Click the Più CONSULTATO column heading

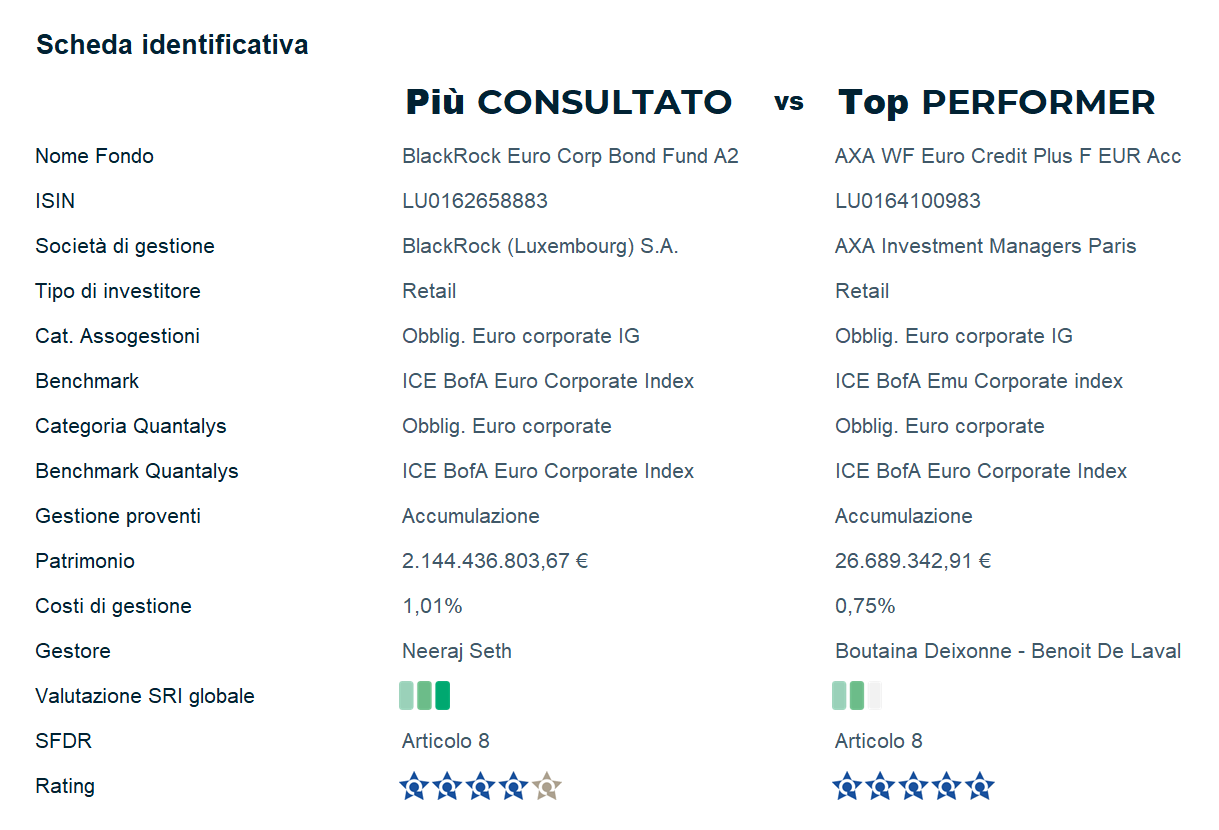coord(568,102)
